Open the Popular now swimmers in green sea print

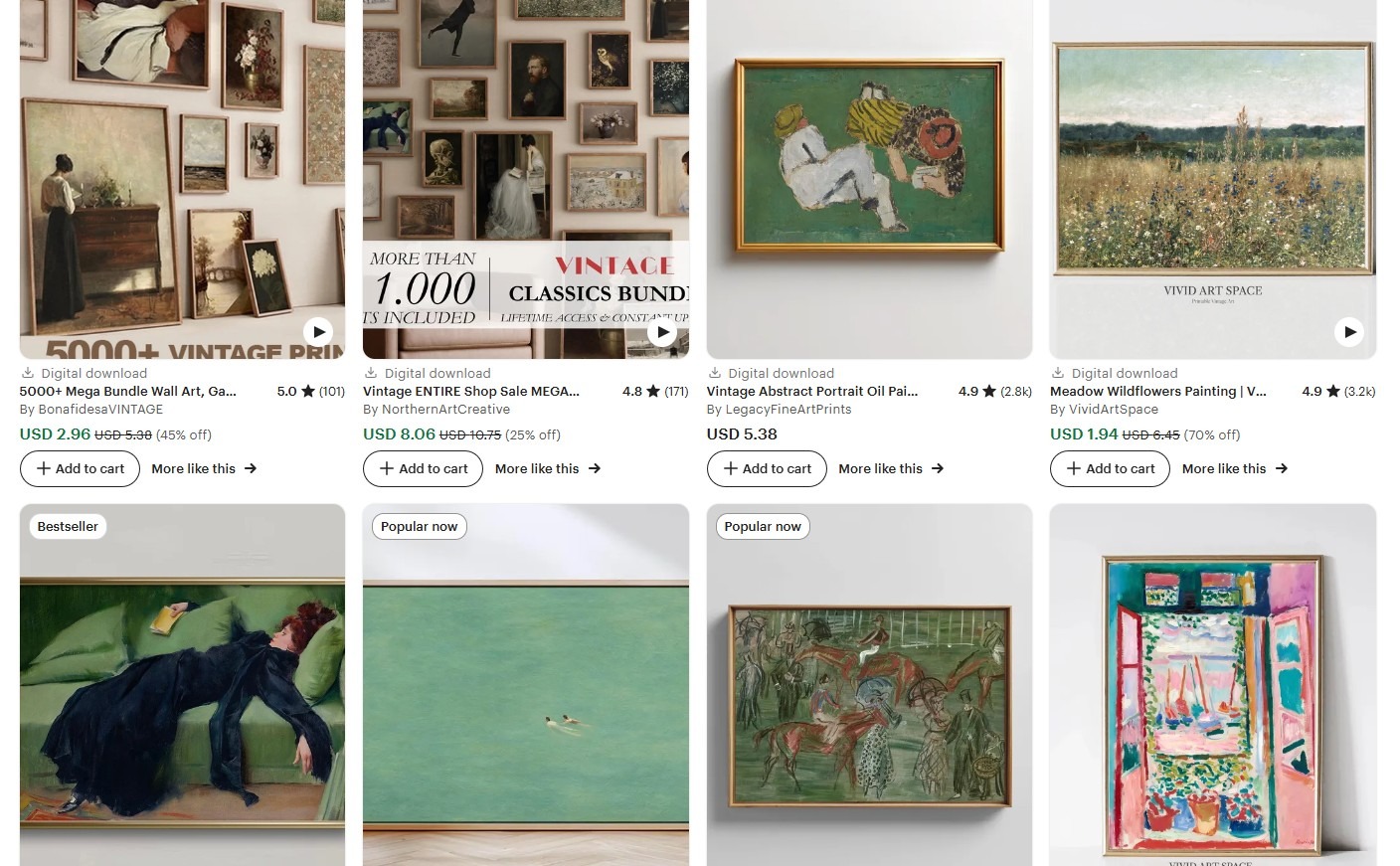[x=526, y=685]
